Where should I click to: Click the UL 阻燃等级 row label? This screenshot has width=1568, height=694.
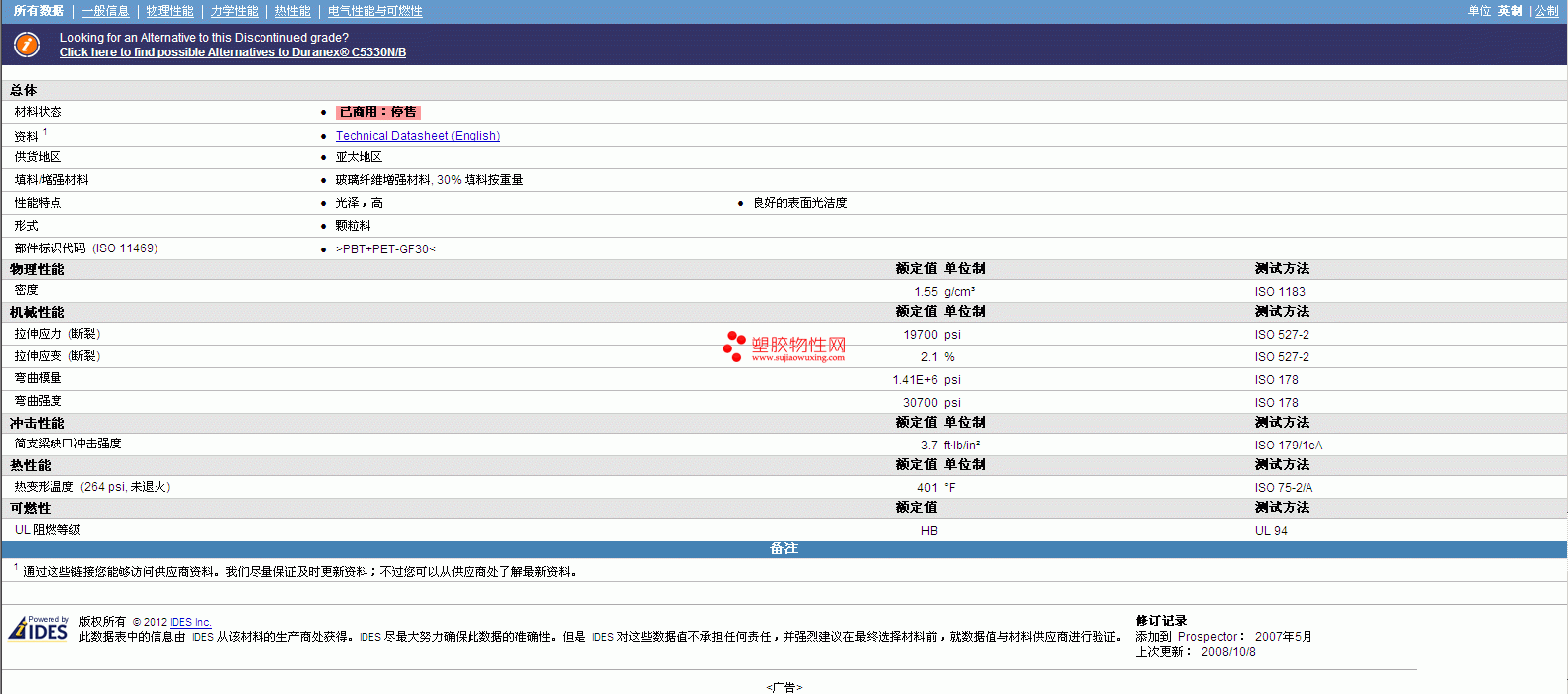coord(48,530)
